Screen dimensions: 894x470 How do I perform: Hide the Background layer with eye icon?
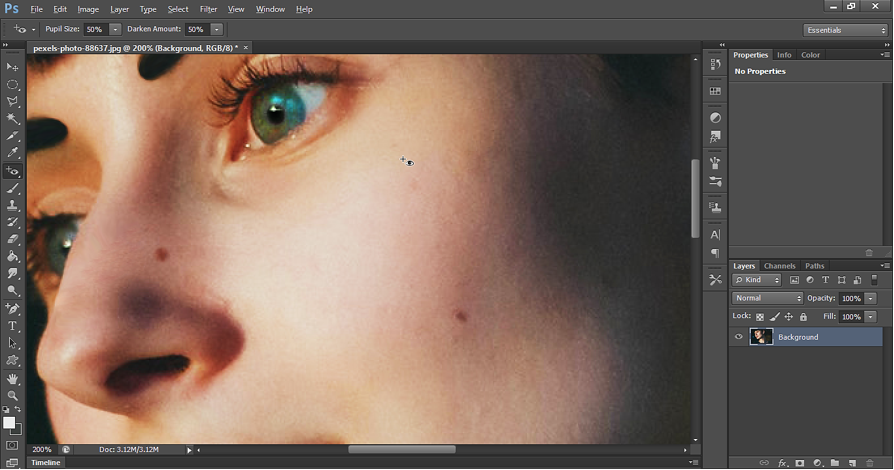[739, 337]
